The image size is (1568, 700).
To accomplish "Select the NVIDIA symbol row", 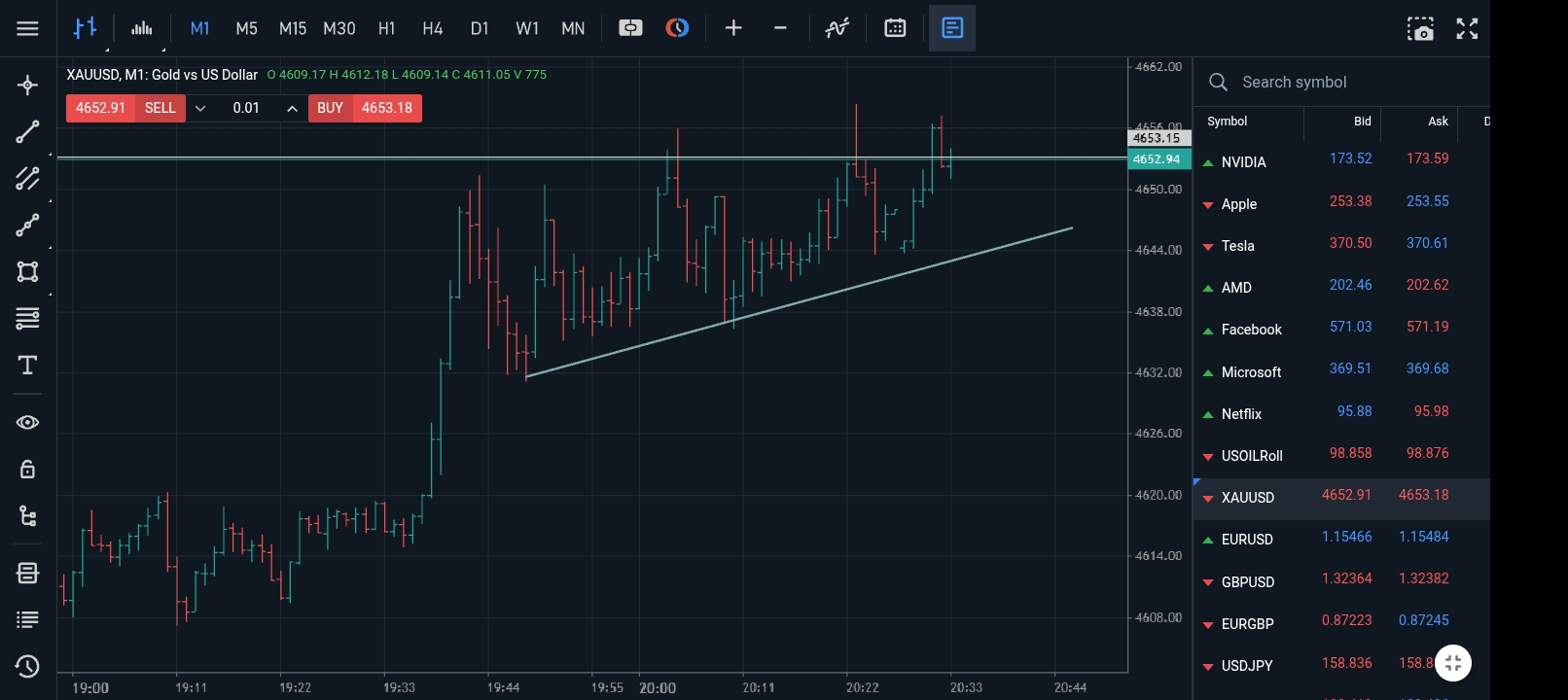I will tap(1341, 161).
